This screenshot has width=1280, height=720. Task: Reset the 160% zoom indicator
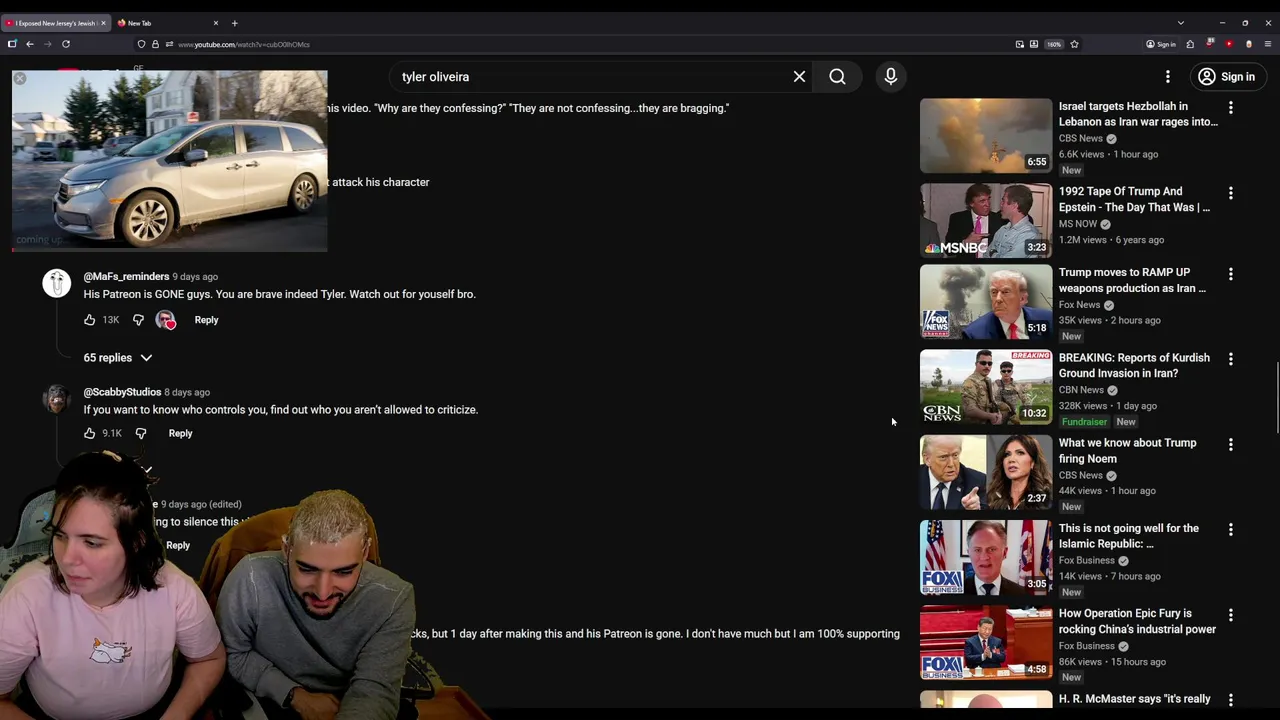pos(1054,44)
